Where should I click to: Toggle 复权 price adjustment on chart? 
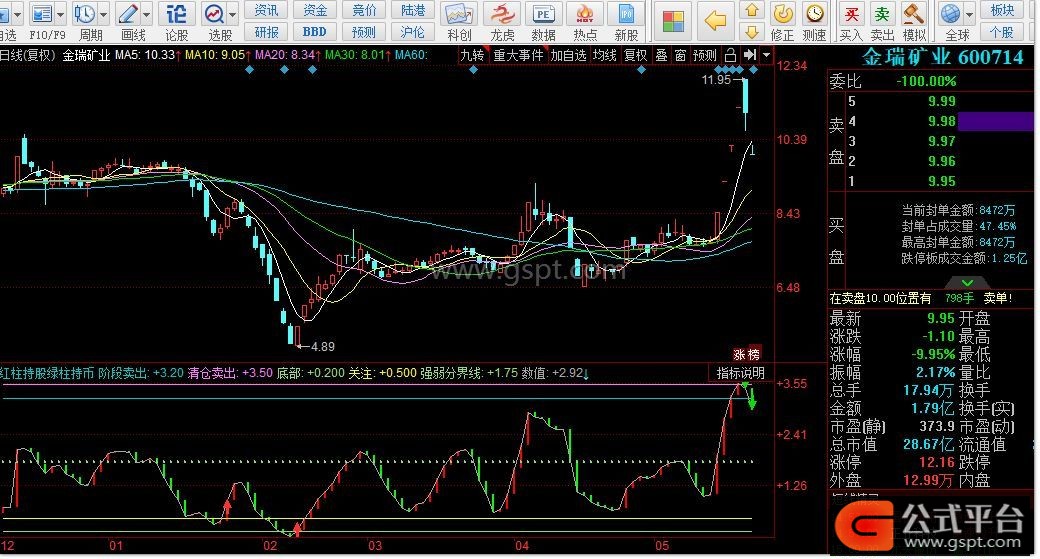635,55
